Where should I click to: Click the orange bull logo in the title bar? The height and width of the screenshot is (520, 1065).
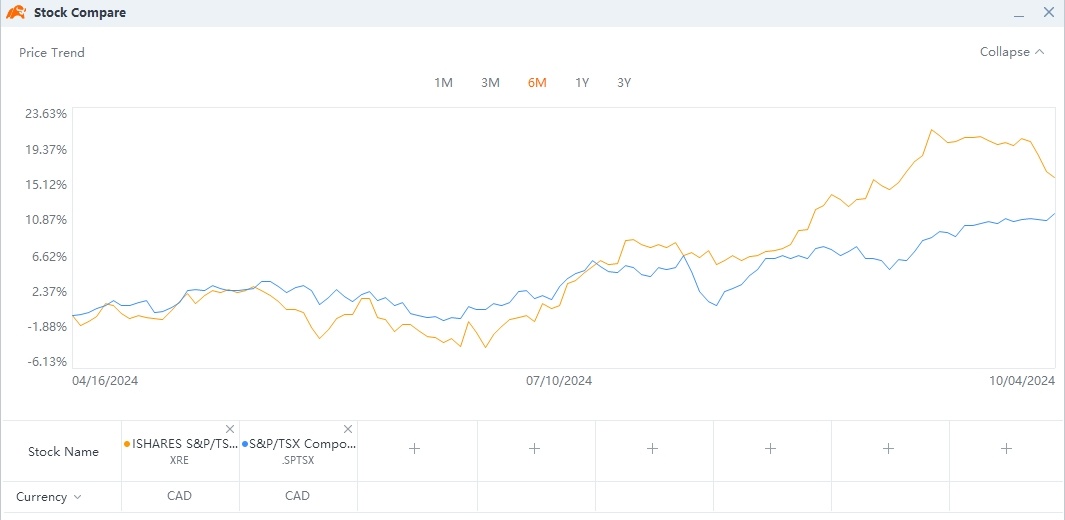16,12
